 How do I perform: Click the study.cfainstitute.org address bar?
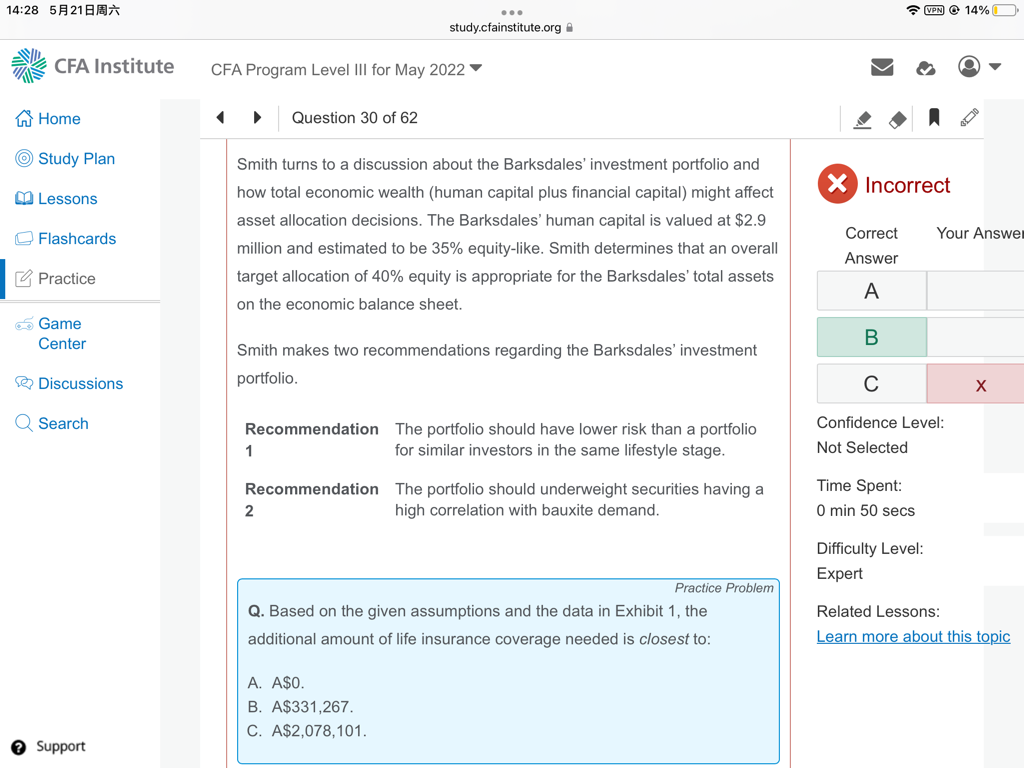point(511,27)
